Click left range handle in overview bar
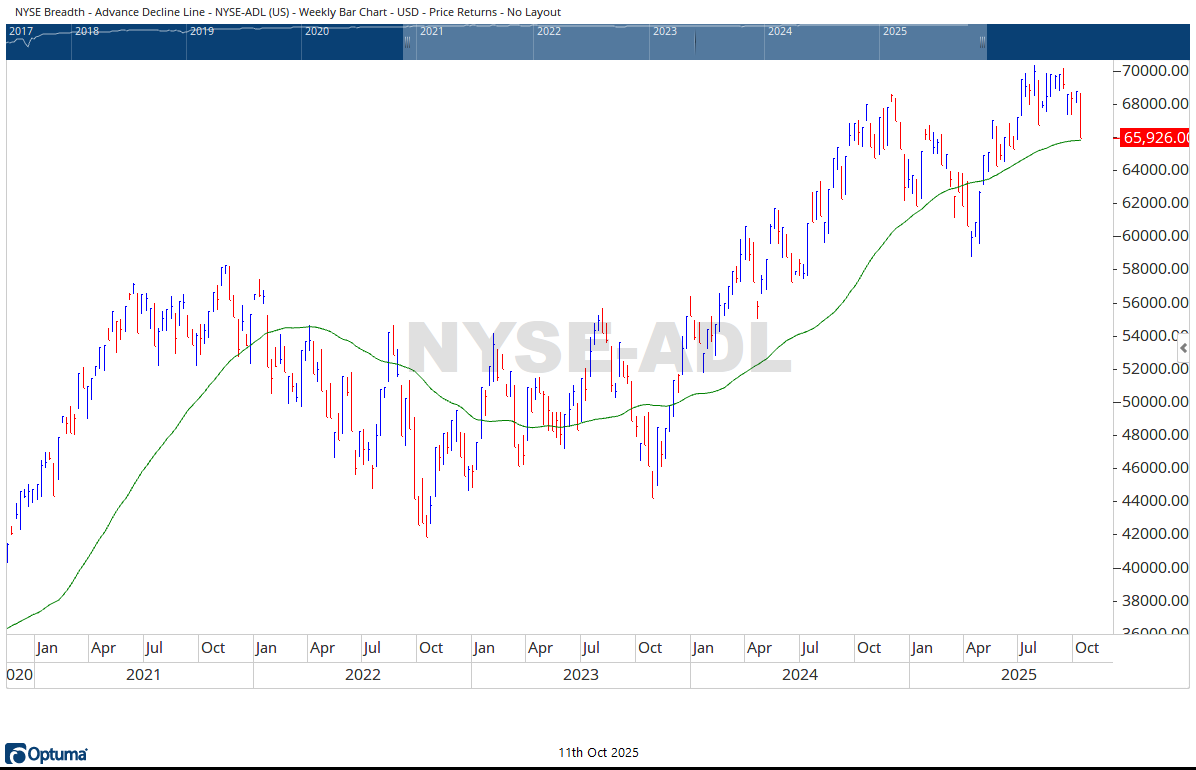 click(408, 42)
